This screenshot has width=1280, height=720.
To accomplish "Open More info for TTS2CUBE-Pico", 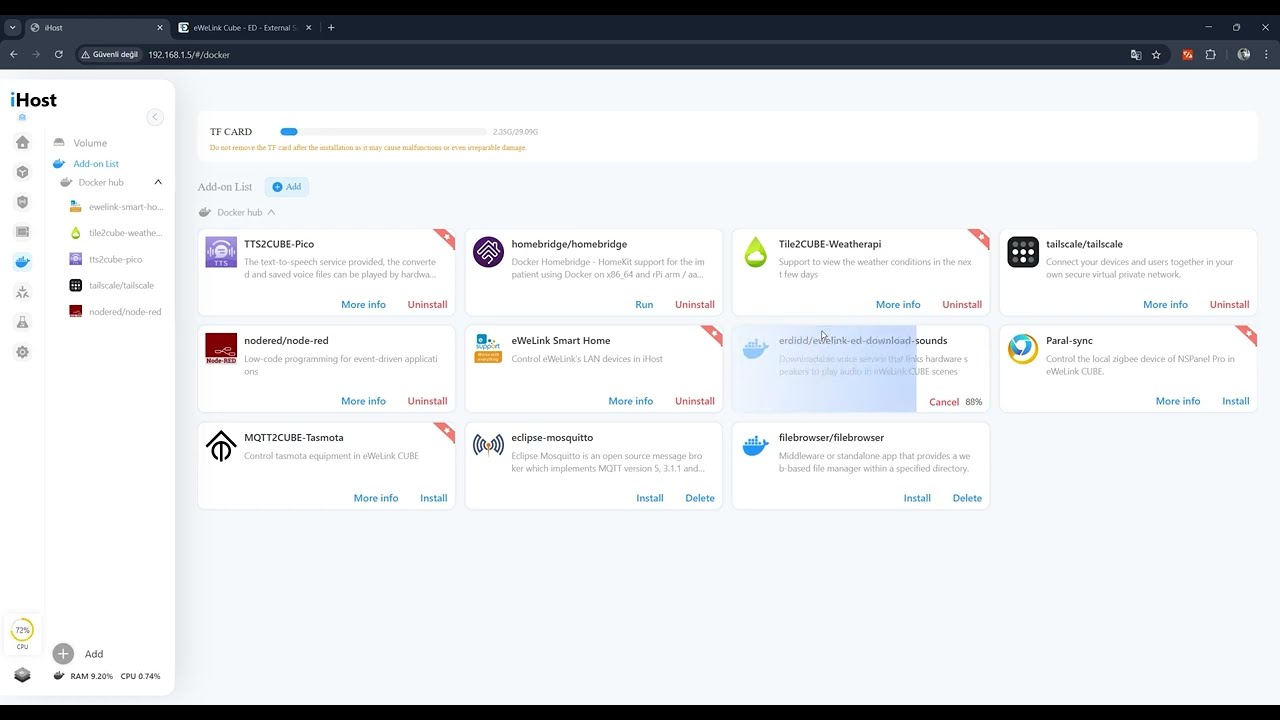I will [x=363, y=305].
